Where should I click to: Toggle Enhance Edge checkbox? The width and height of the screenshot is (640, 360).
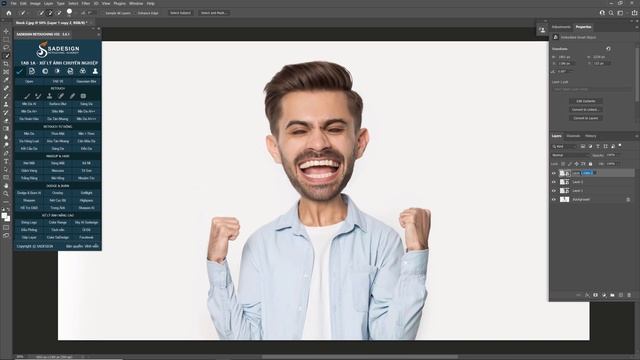(x=135, y=13)
